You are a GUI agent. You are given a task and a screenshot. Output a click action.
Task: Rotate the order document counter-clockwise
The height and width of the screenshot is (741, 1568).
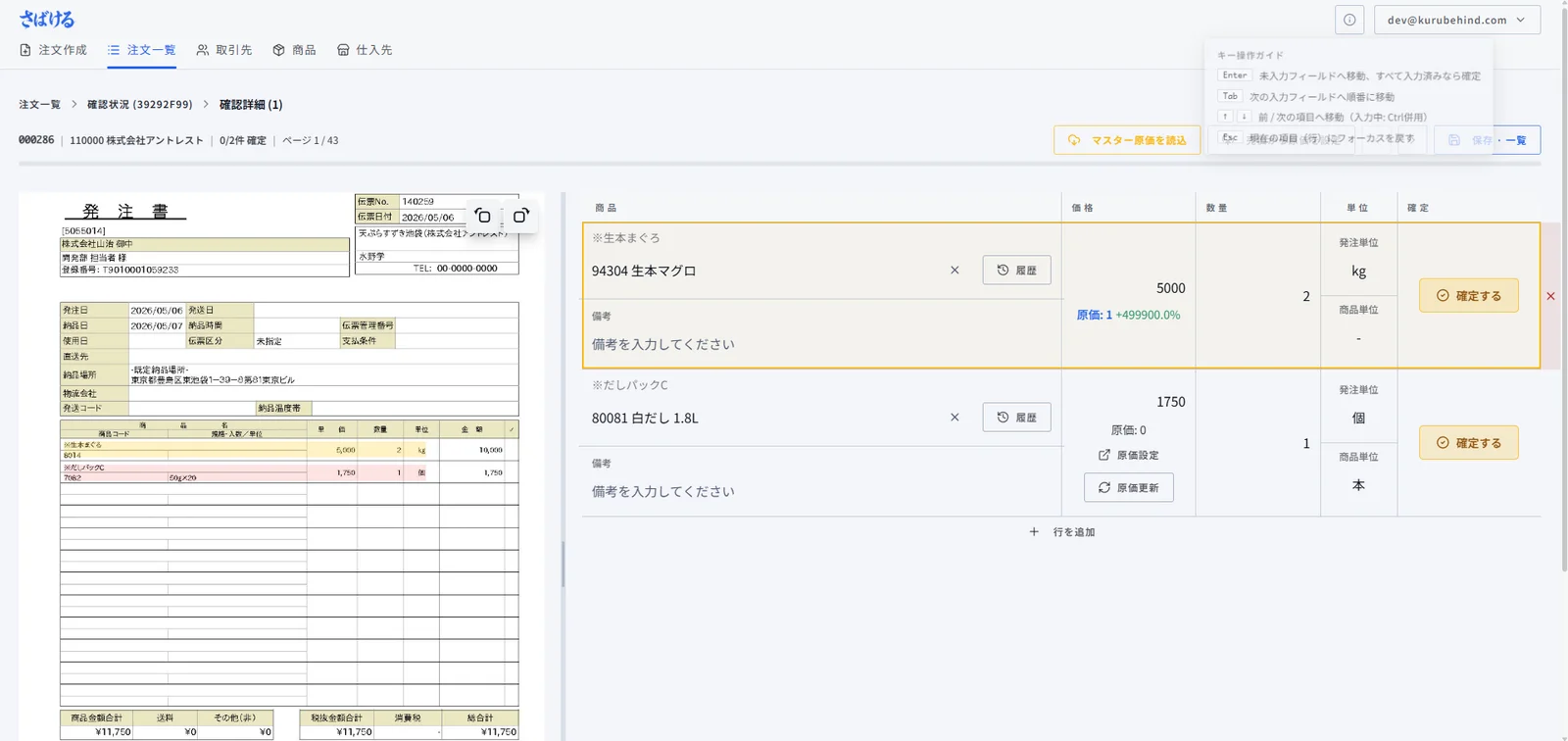click(x=483, y=216)
